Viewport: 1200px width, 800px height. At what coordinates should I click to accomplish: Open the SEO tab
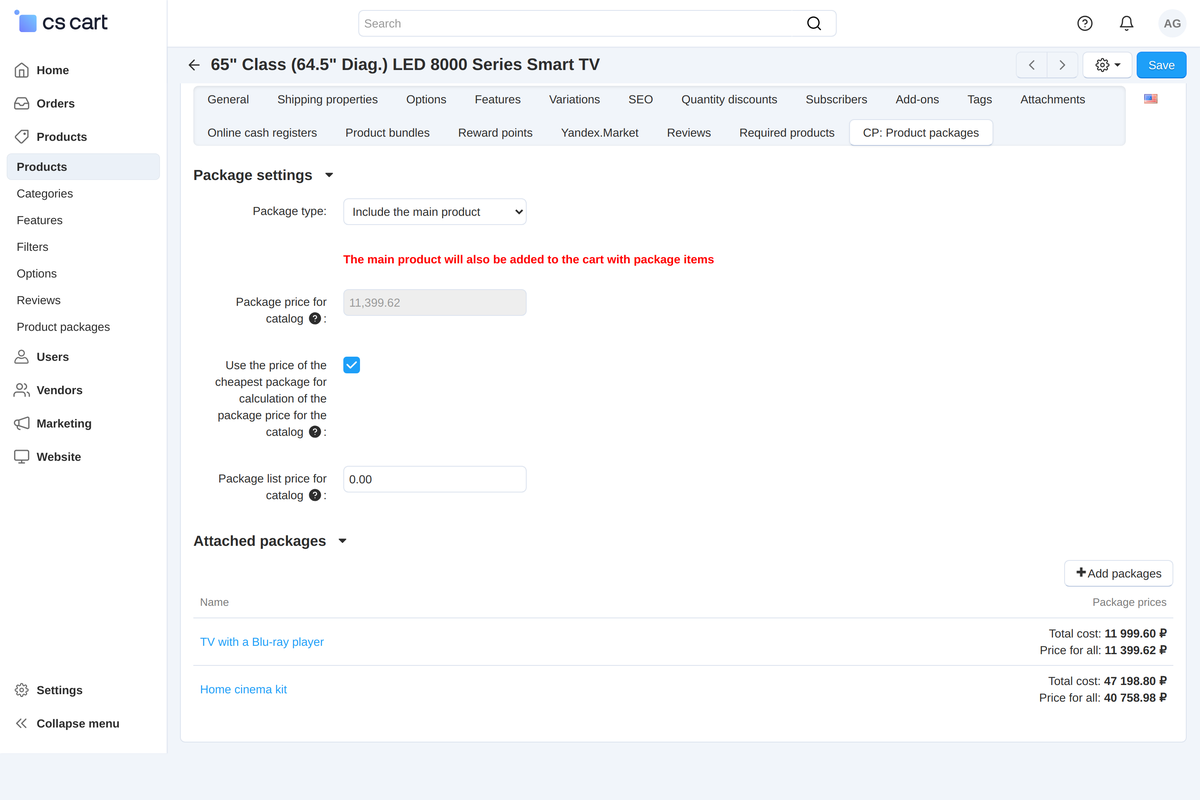coord(641,100)
